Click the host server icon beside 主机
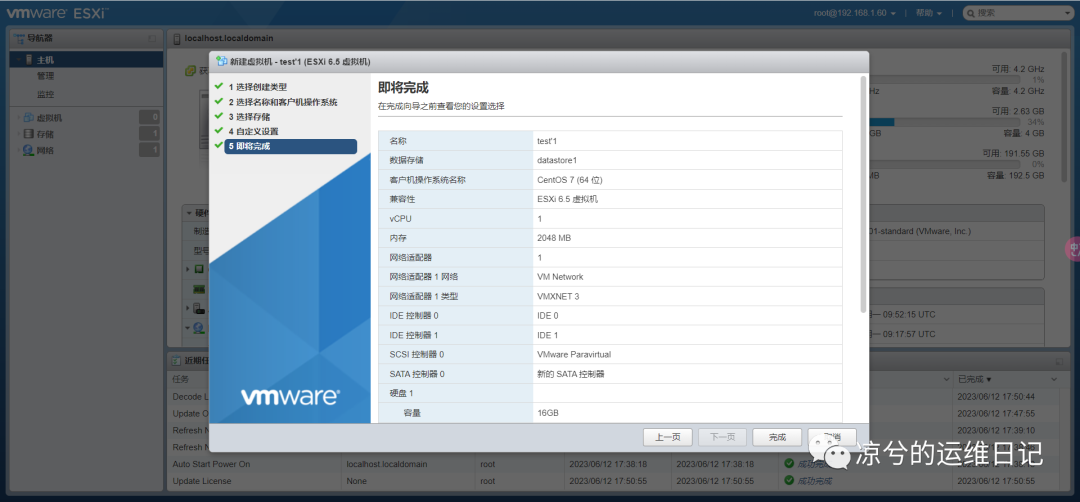This screenshot has width=1080, height=502. (29, 60)
